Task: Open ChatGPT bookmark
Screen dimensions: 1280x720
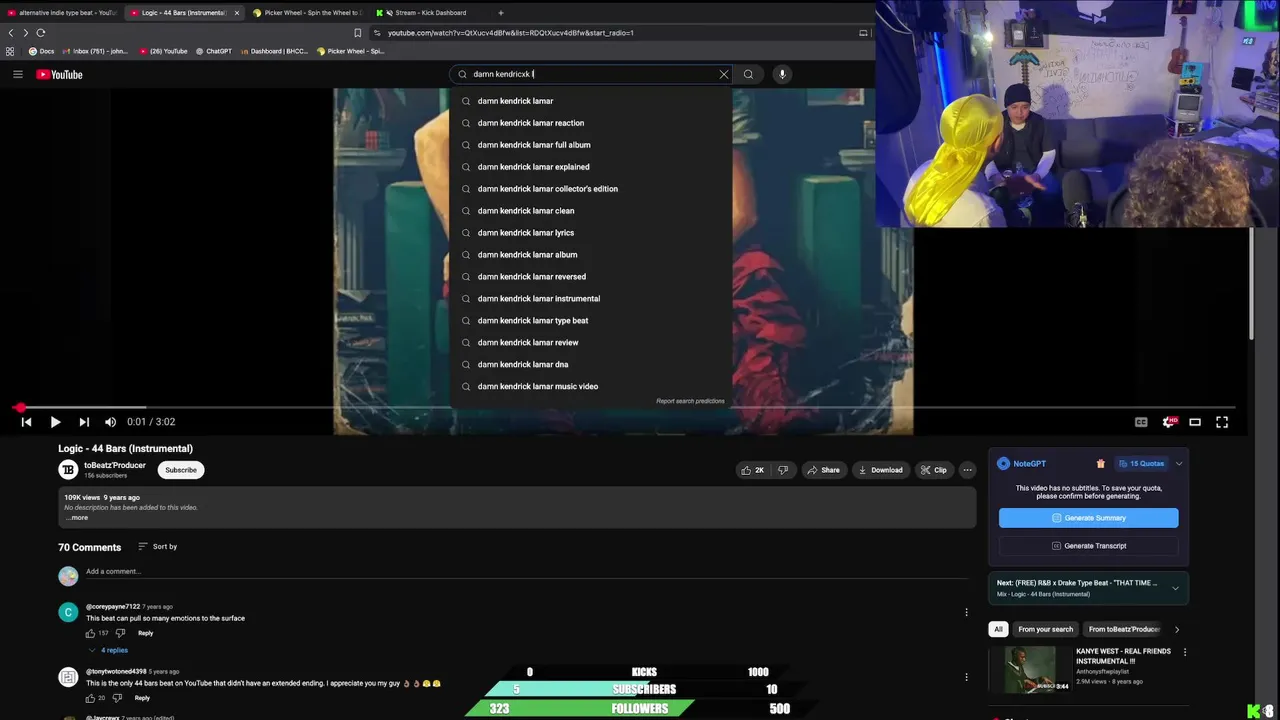Action: point(214,51)
